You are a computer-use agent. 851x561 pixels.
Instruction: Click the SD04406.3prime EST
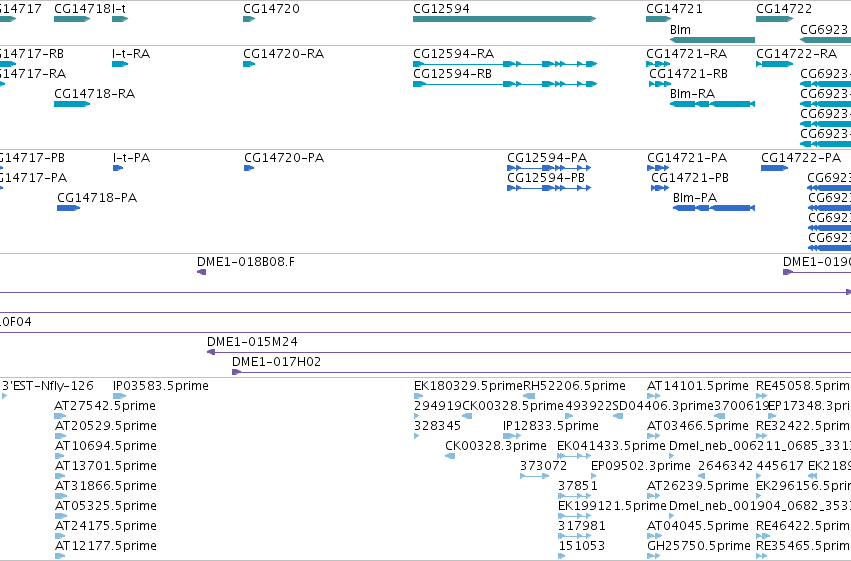pos(618,416)
